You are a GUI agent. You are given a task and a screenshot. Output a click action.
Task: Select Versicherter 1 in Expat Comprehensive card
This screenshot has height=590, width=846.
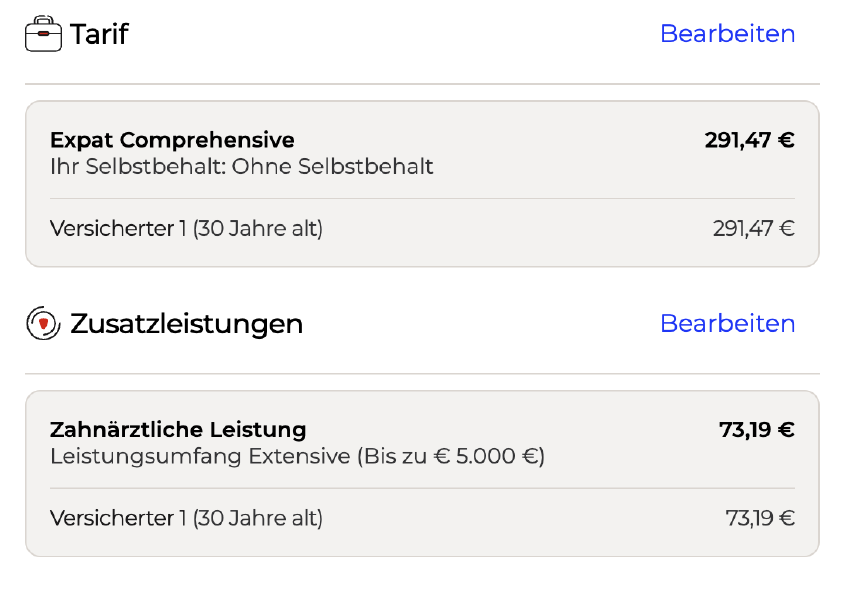click(118, 228)
